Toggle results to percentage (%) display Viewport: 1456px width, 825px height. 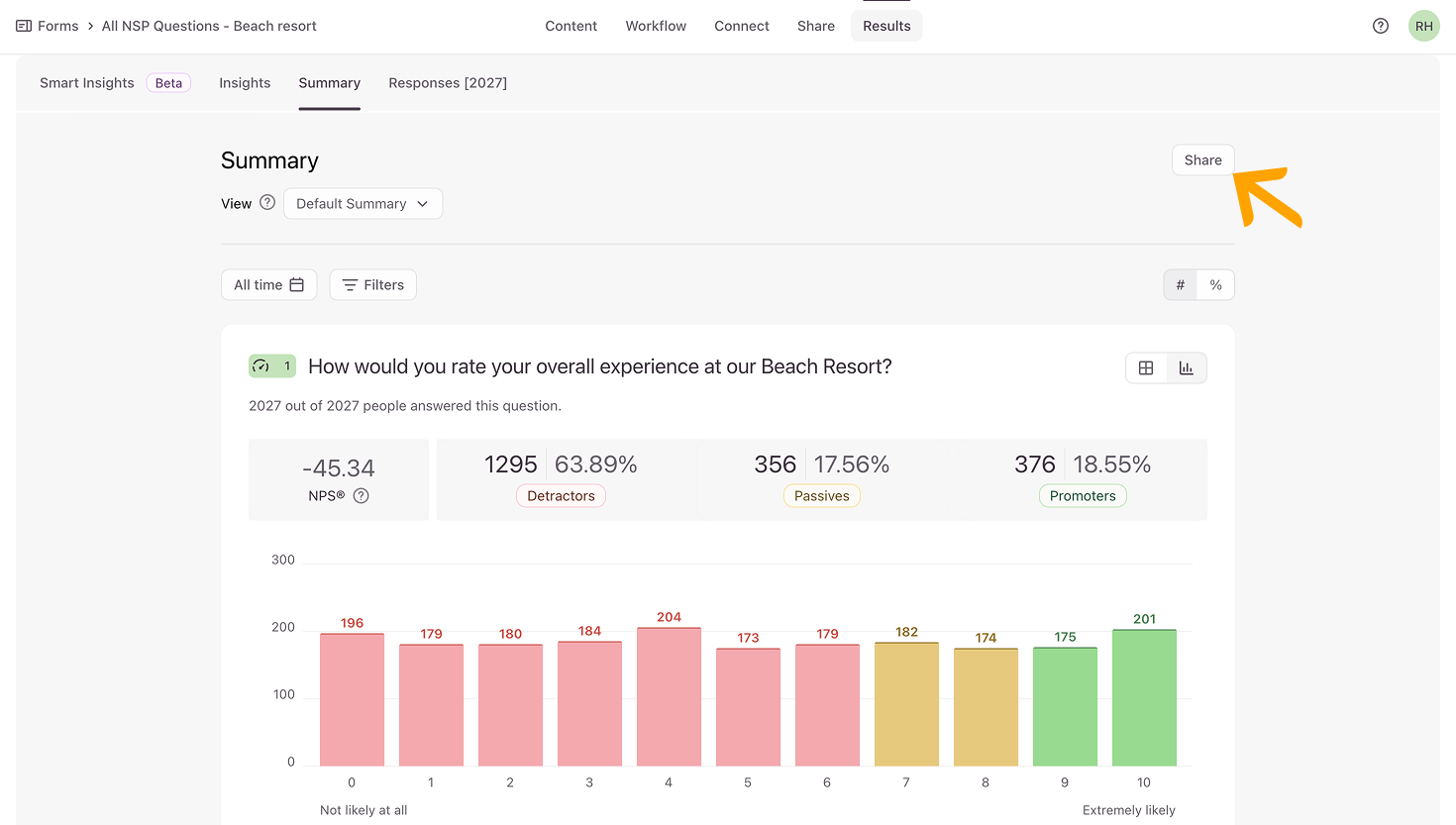pyautogui.click(x=1215, y=285)
